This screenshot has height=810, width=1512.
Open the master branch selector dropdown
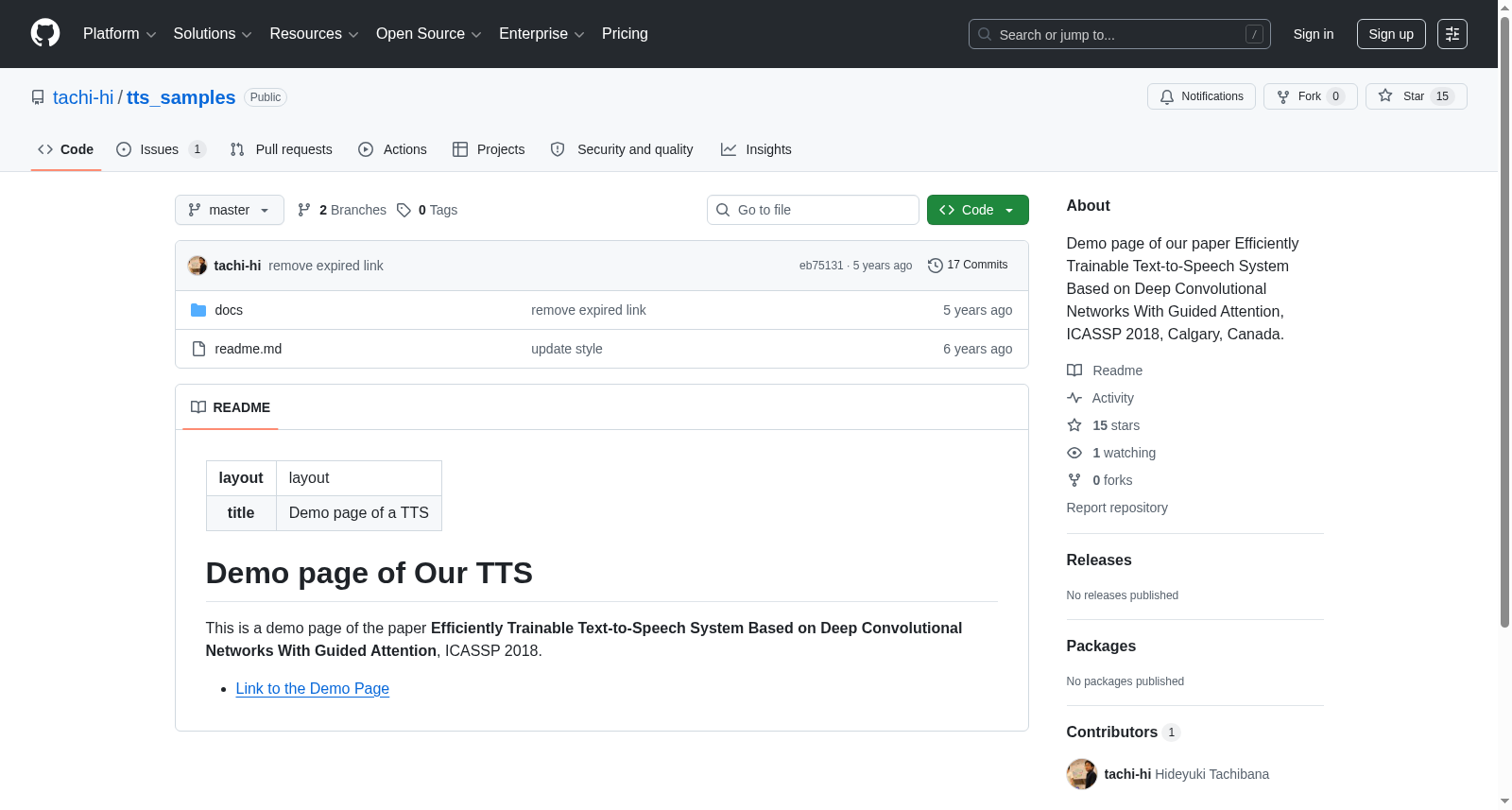pos(230,210)
